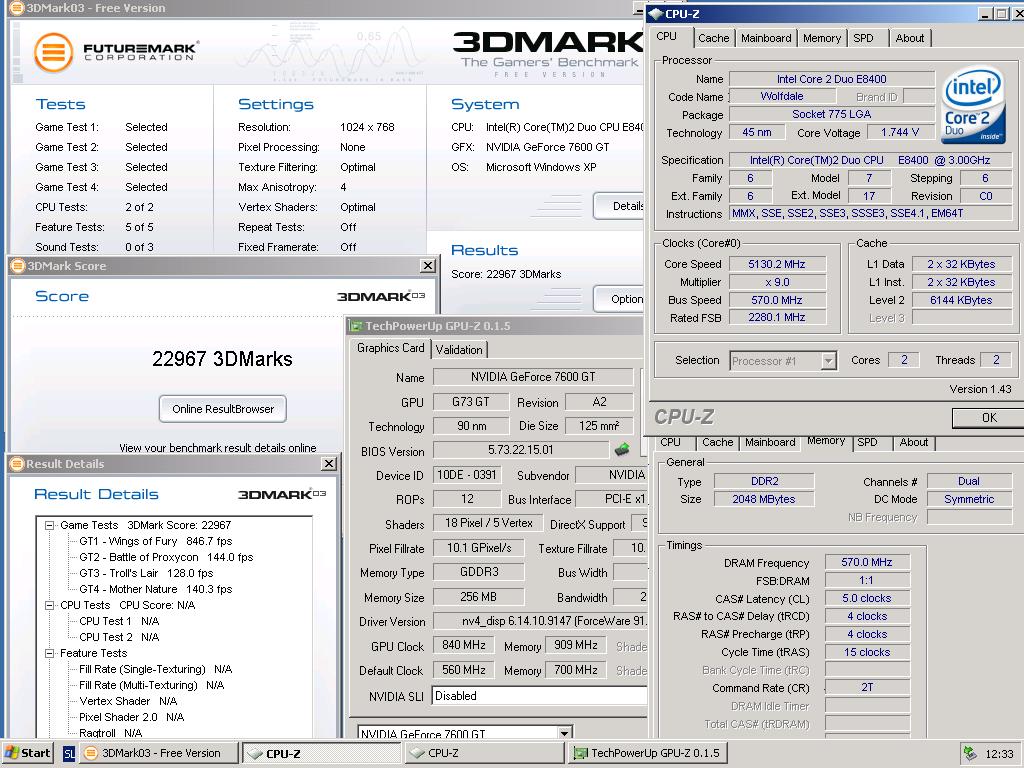Click the quick launch icon next to Start
1024x768 pixels.
(x=69, y=753)
